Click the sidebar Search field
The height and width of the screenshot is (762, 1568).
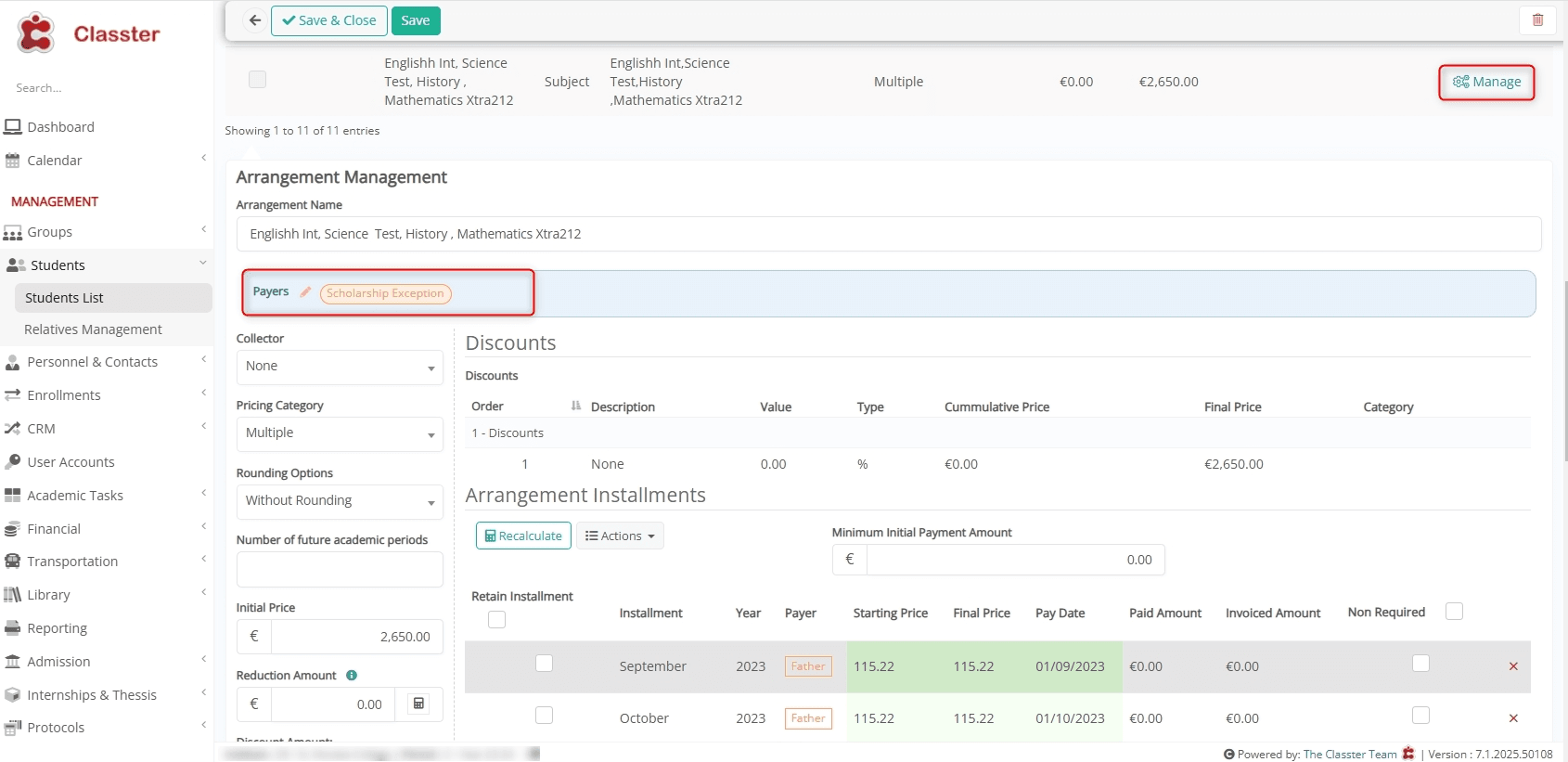click(107, 87)
